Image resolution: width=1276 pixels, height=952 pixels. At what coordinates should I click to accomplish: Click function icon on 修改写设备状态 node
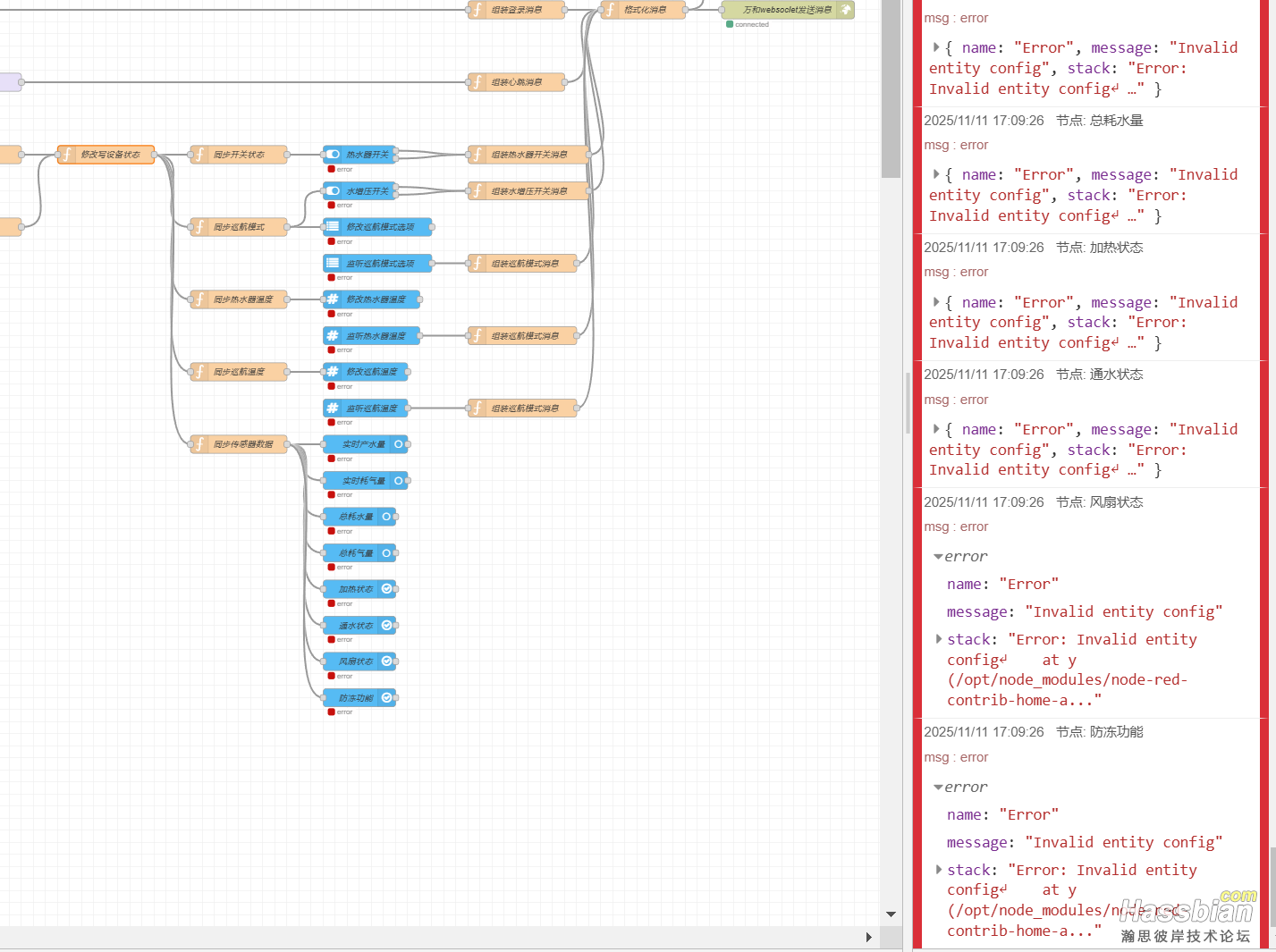67,155
